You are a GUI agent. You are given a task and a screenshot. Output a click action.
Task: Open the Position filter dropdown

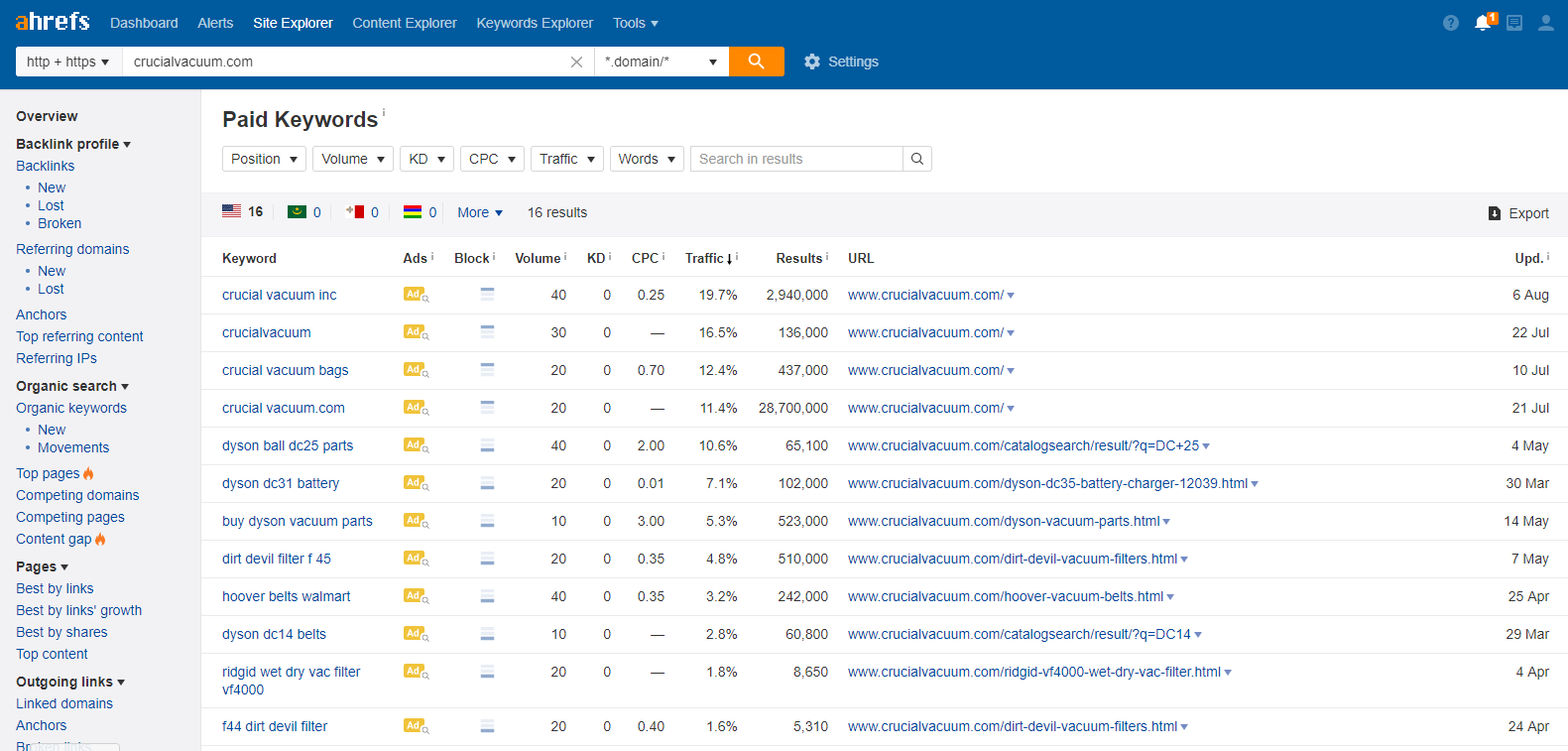pyautogui.click(x=264, y=159)
